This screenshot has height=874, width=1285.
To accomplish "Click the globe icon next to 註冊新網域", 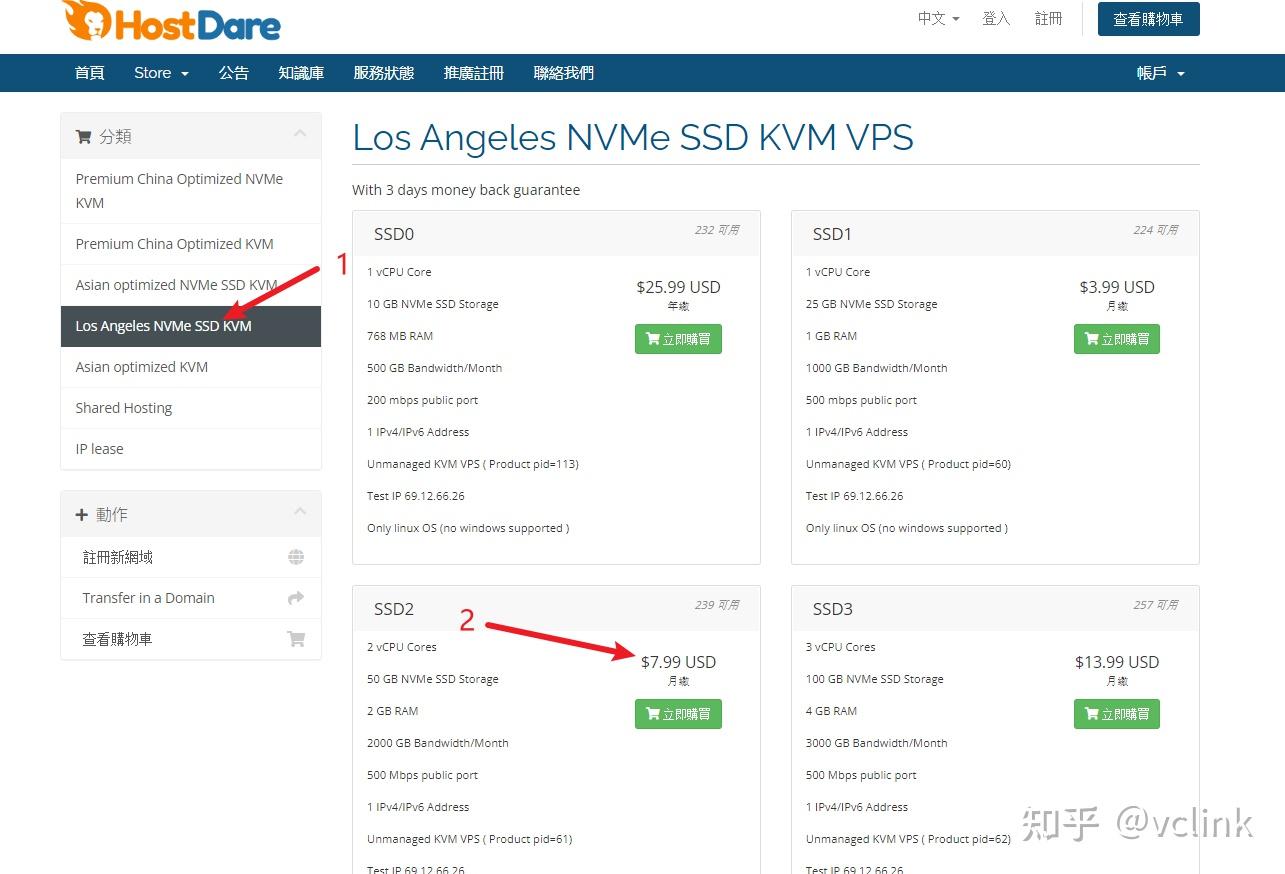I will click(x=296, y=558).
